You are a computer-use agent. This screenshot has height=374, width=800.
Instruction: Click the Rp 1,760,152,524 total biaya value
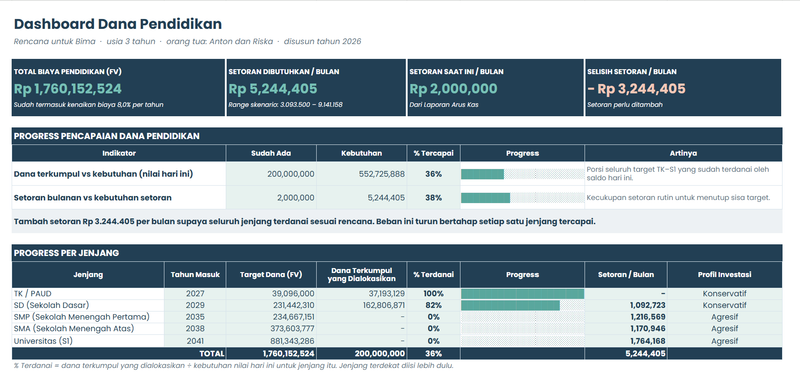tap(68, 89)
